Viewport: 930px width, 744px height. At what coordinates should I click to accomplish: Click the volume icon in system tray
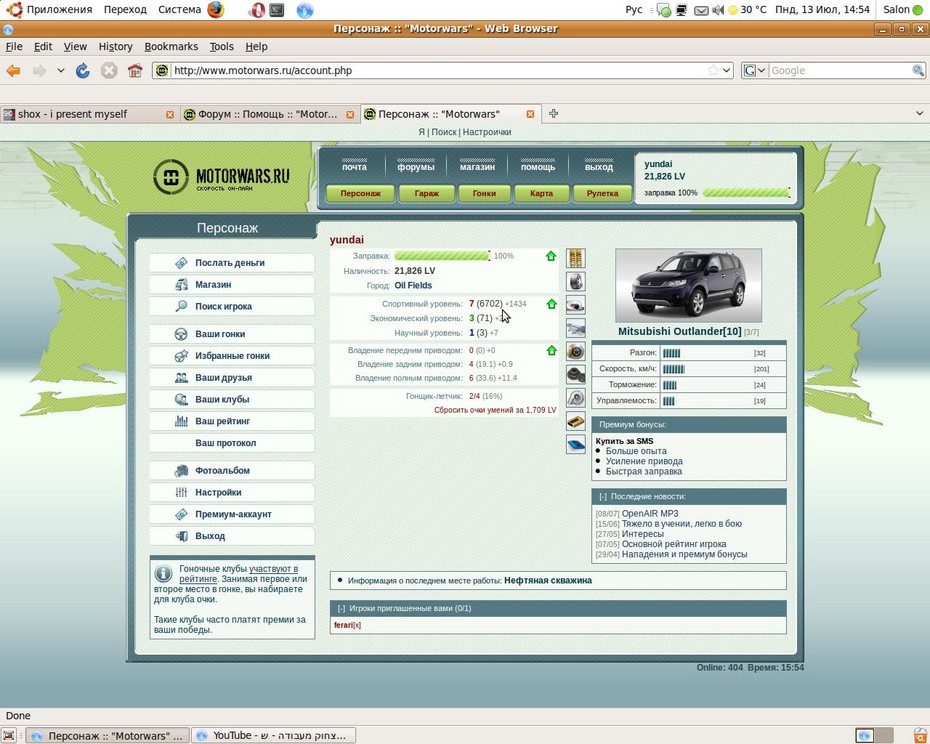pyautogui.click(x=718, y=10)
